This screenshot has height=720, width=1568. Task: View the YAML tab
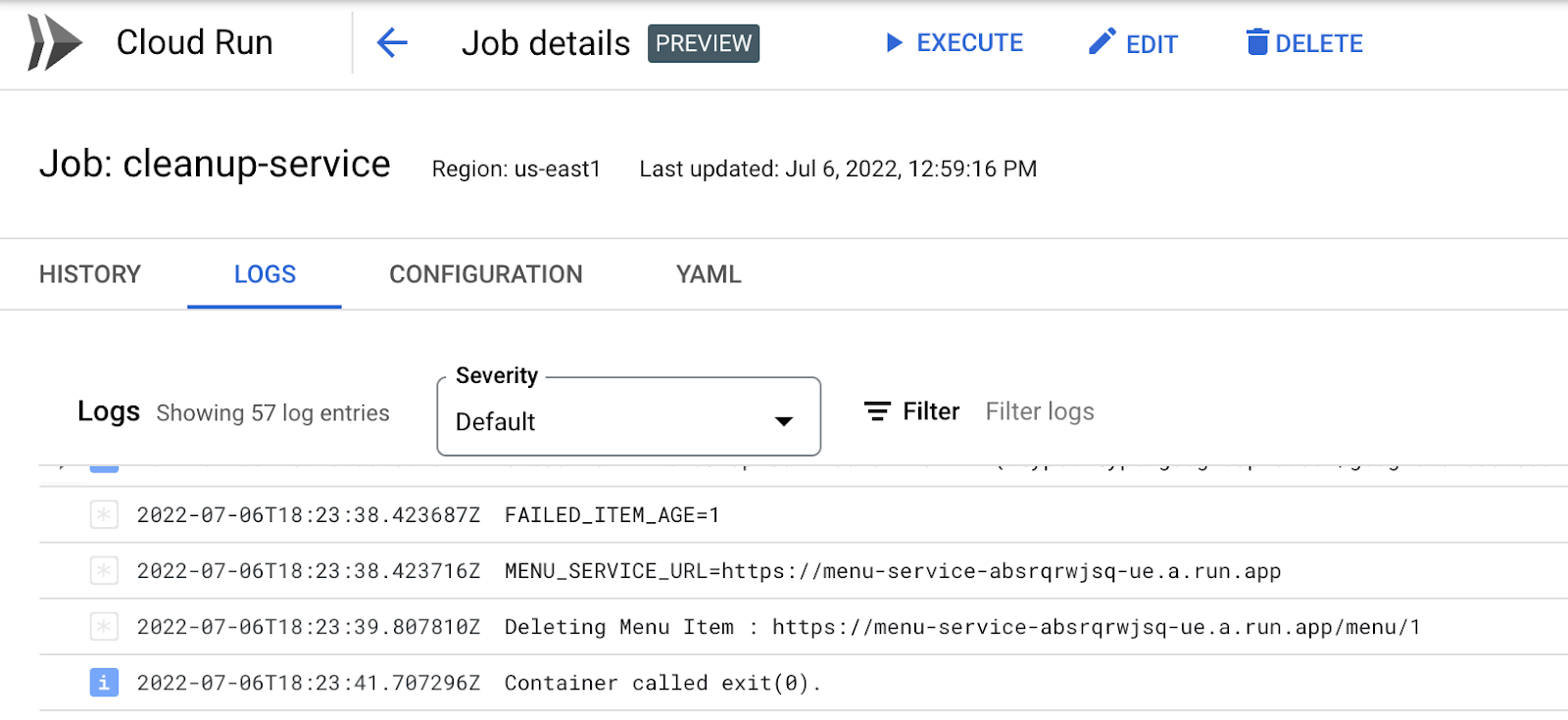tap(709, 274)
